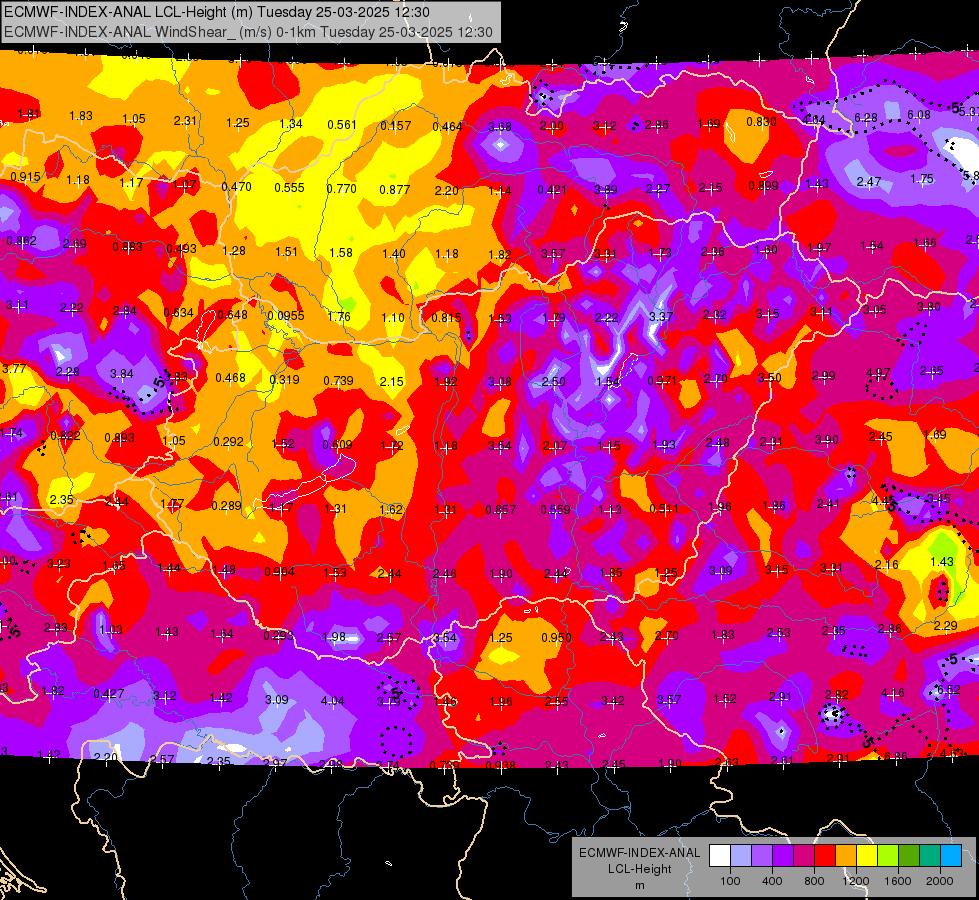This screenshot has height=900, width=979.
Task: Click the wind shear value 0.470
Action: pos(237,187)
